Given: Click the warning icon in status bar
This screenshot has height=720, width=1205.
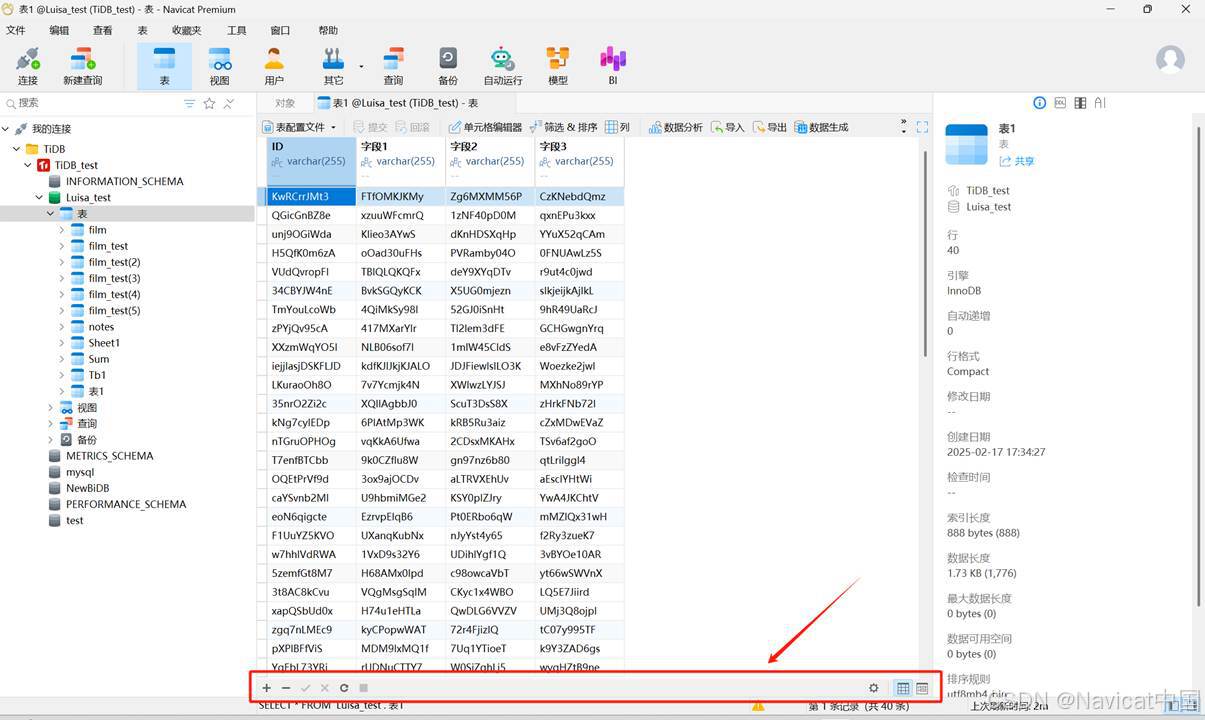Looking at the screenshot, I should (x=758, y=706).
